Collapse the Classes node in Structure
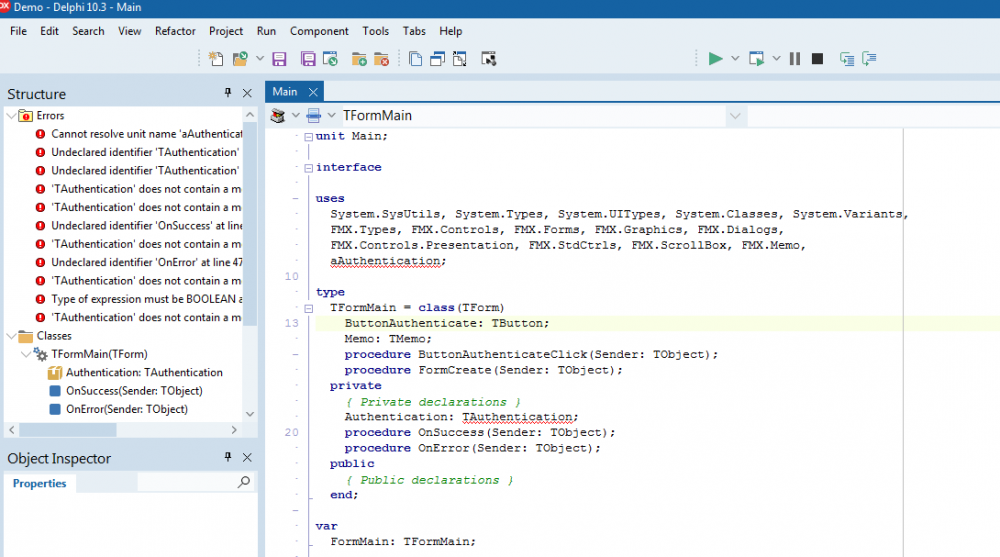Screen dimensions: 1000x557 click(x=11, y=336)
